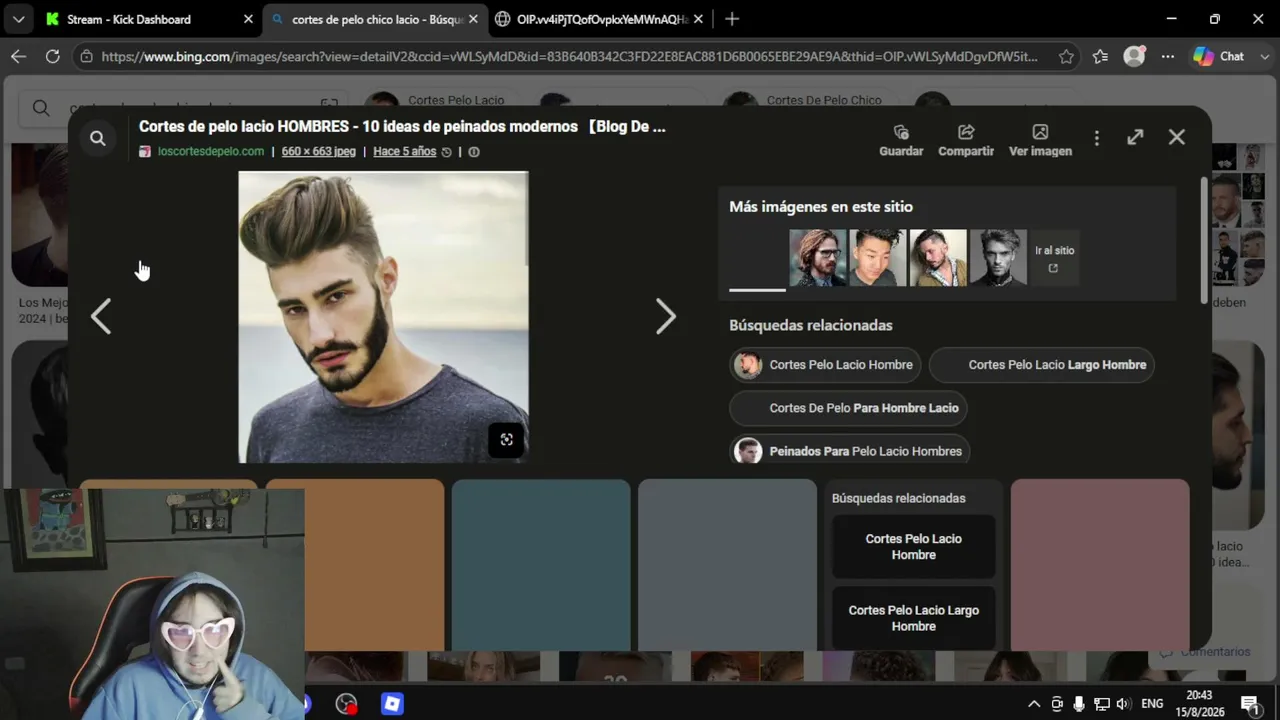Close the OIP.vv4iPjTQofOvpkx tab

[x=698, y=19]
